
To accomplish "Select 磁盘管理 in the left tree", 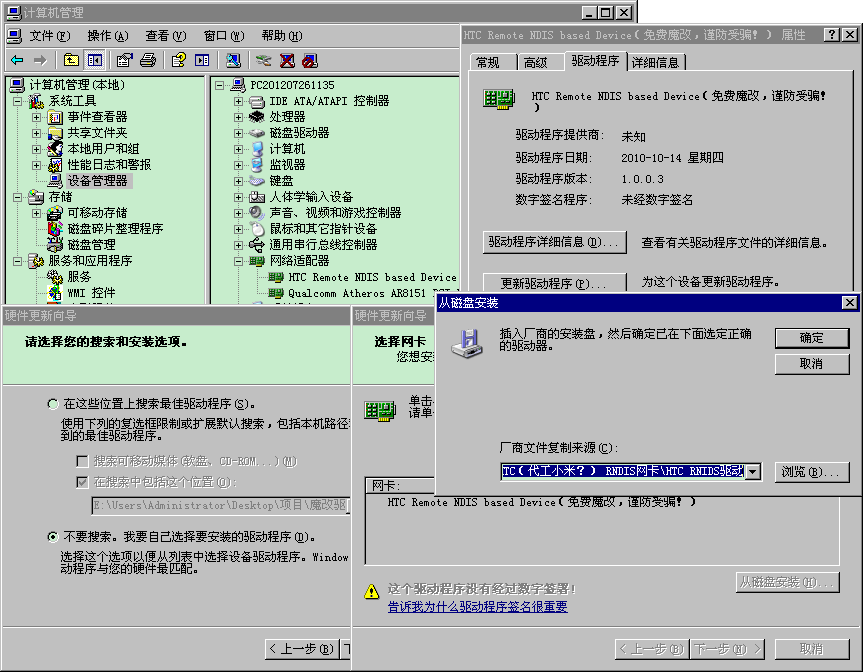I will pos(91,245).
